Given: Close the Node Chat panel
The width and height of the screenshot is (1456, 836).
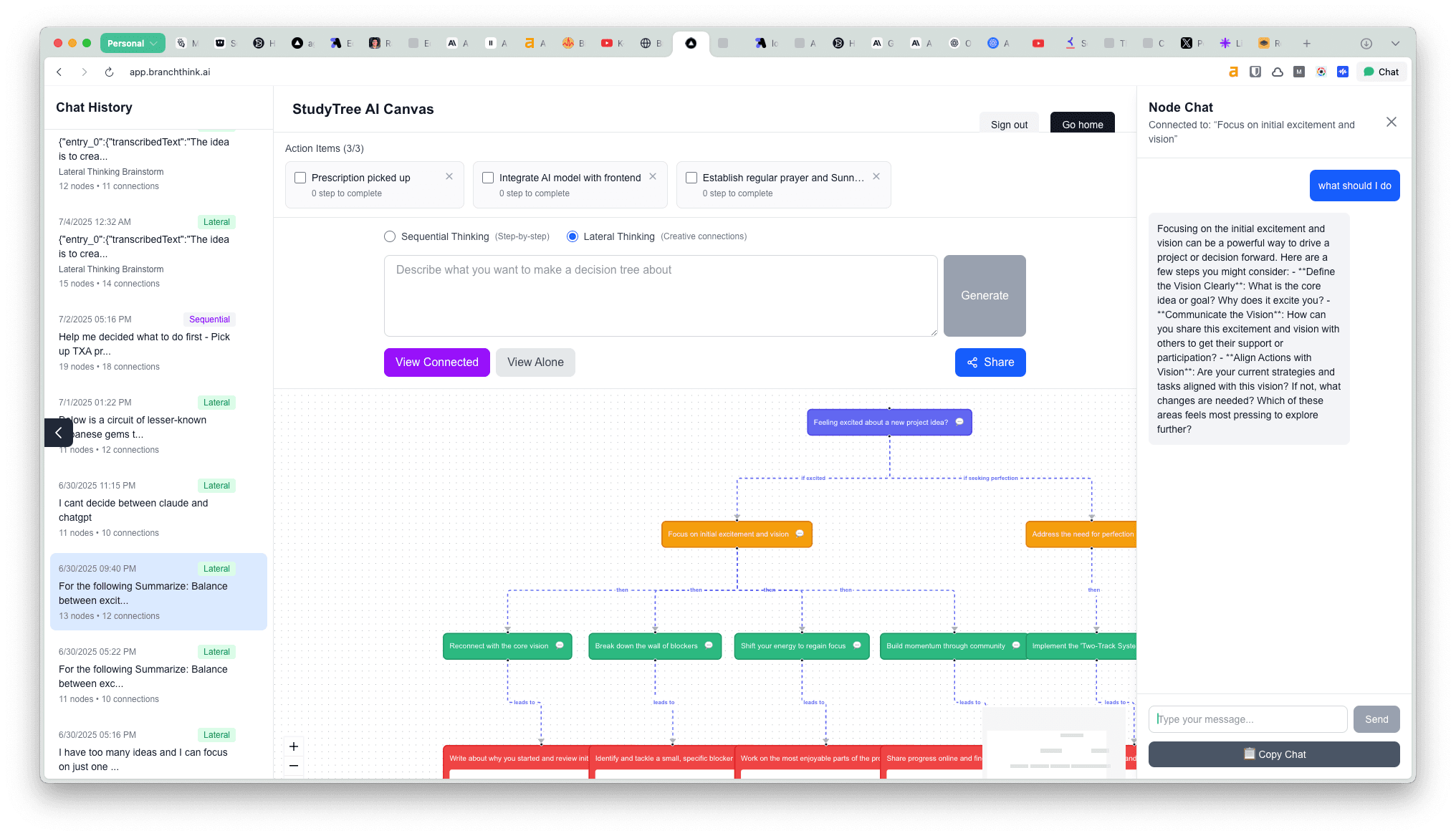Looking at the screenshot, I should click(x=1392, y=122).
